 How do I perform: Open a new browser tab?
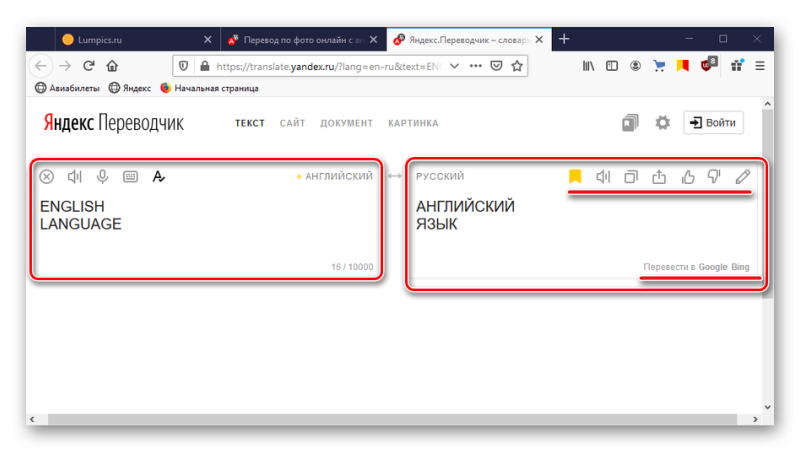click(x=564, y=39)
